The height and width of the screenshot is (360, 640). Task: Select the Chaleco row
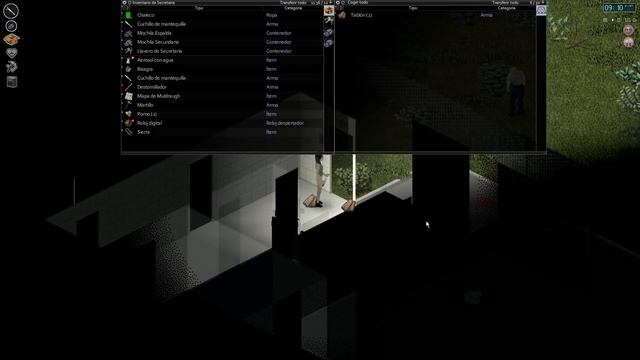coord(222,15)
